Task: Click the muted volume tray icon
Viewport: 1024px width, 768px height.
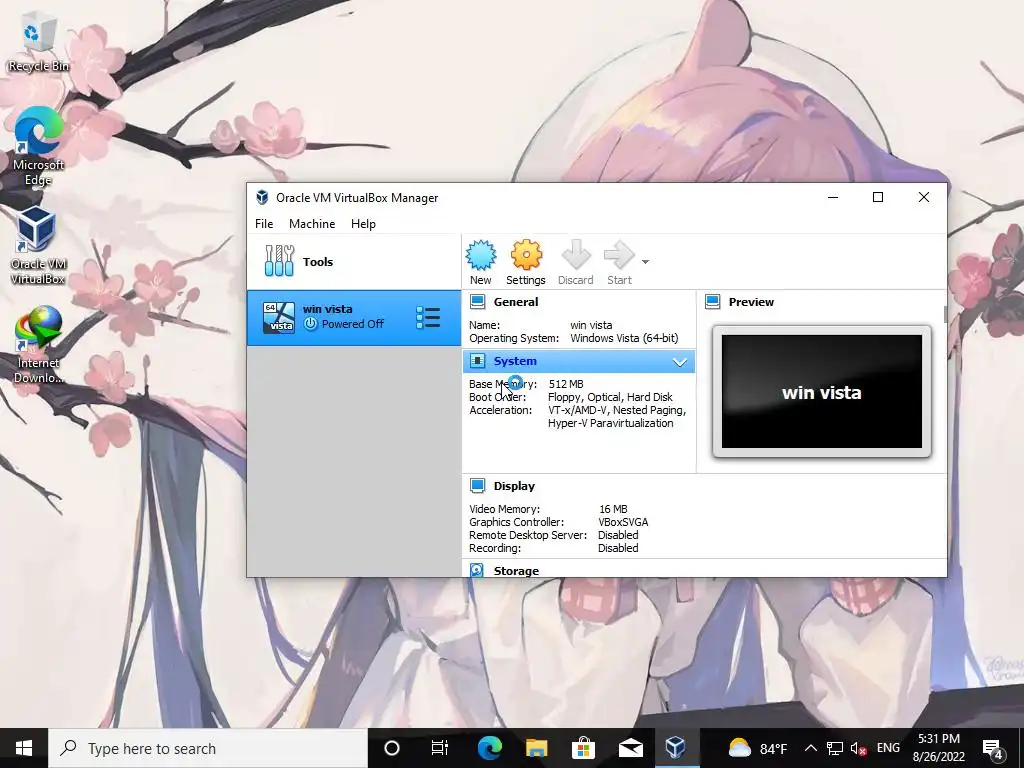Action: click(859, 748)
